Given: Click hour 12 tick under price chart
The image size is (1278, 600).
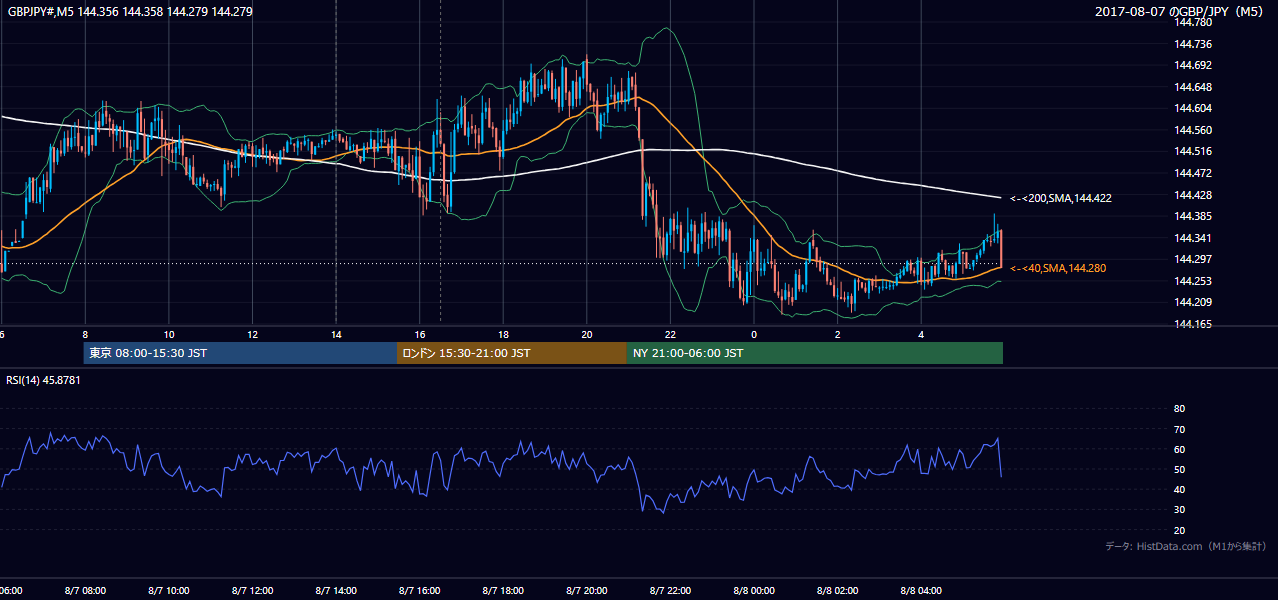Looking at the screenshot, I should point(252,334).
